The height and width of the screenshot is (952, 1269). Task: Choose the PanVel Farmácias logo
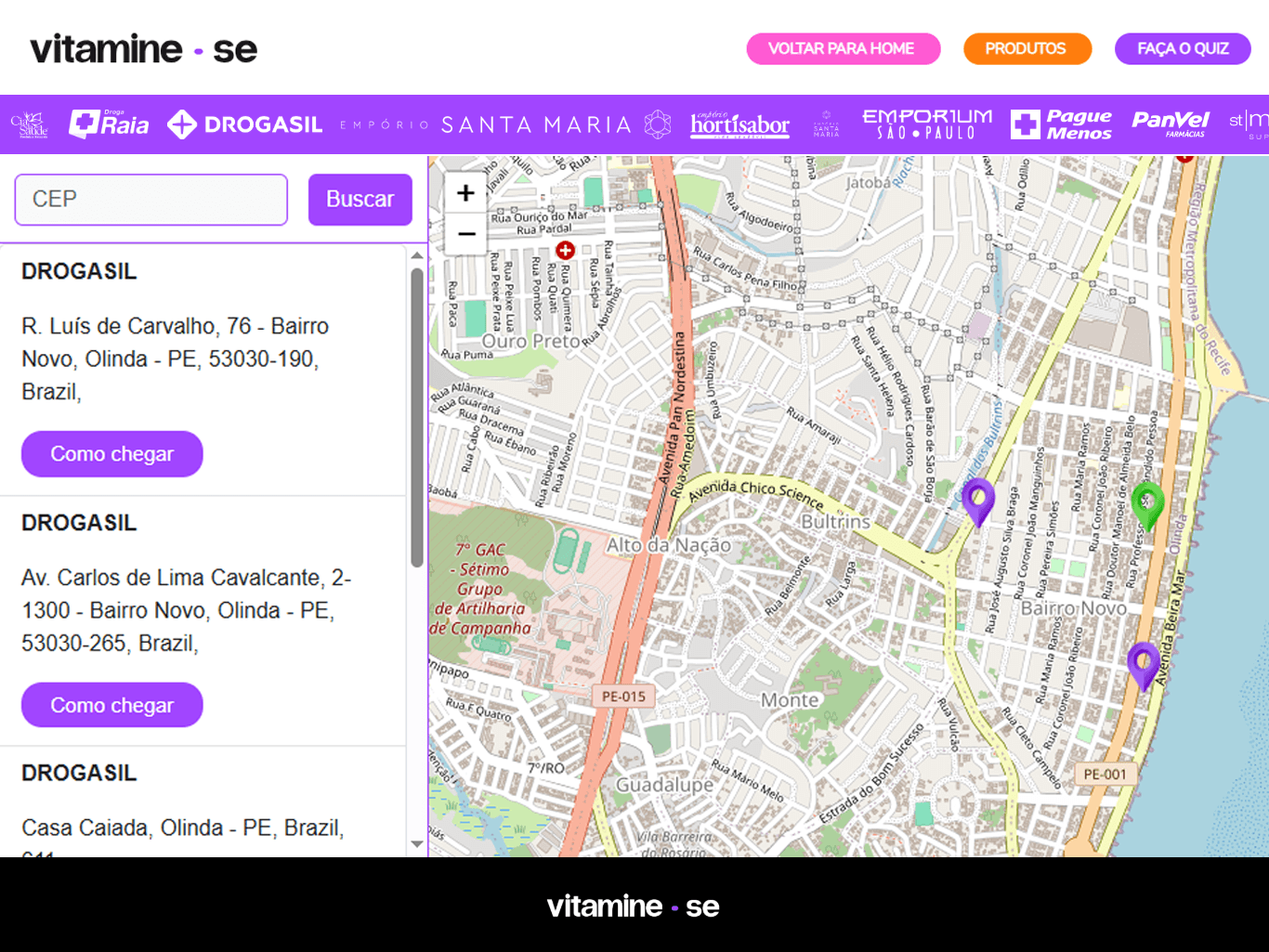click(x=1171, y=124)
